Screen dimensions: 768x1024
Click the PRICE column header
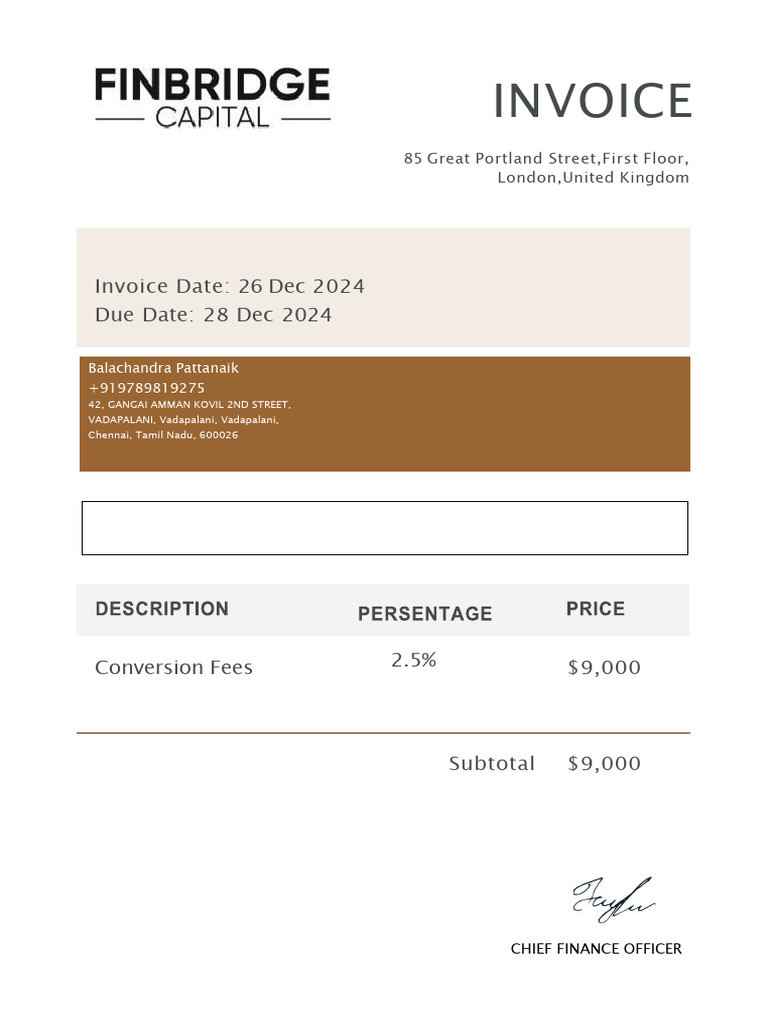pos(595,608)
